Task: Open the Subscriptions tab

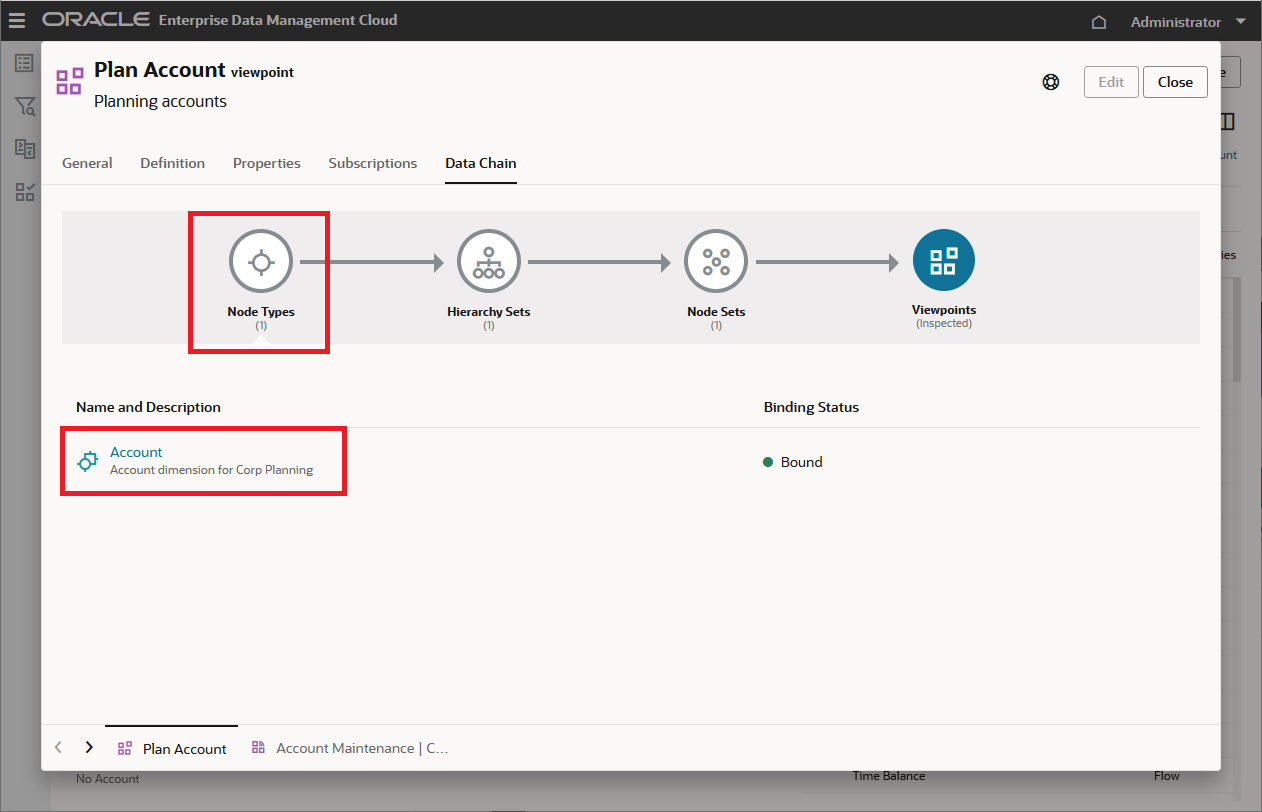Action: [373, 163]
